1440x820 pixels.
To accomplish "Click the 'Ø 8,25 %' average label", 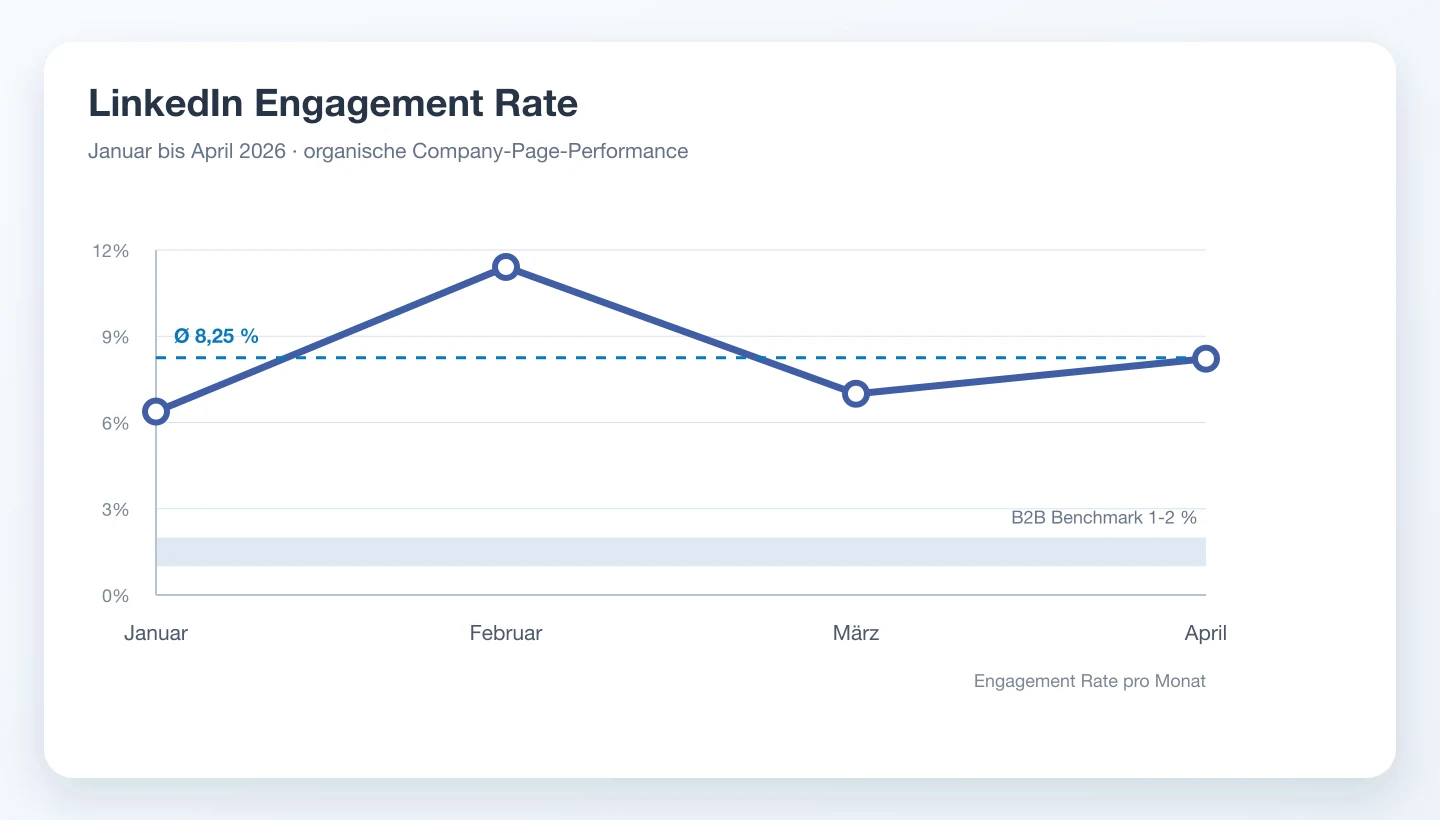I will coord(216,336).
